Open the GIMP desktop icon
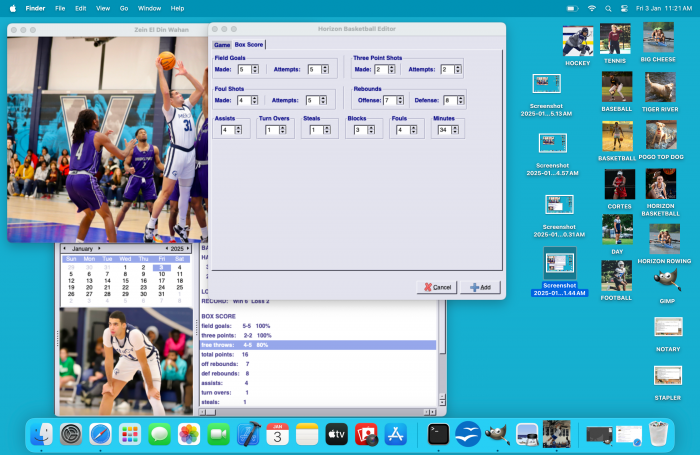The width and height of the screenshot is (700, 455). point(667,280)
